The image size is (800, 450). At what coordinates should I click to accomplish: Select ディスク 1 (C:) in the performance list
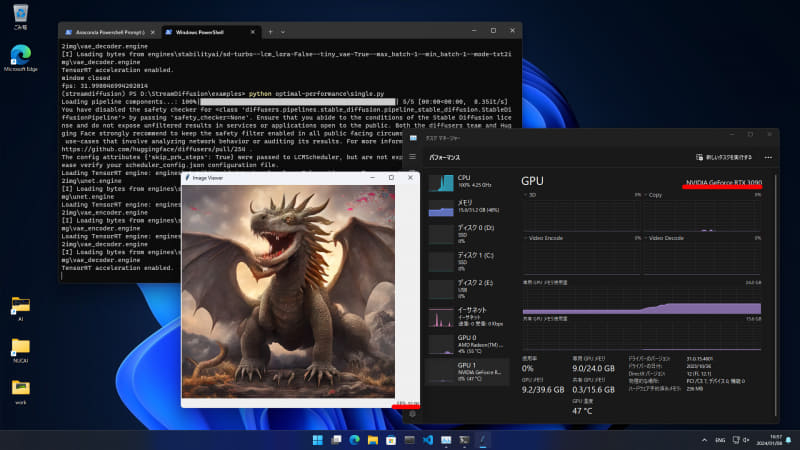(x=467, y=262)
